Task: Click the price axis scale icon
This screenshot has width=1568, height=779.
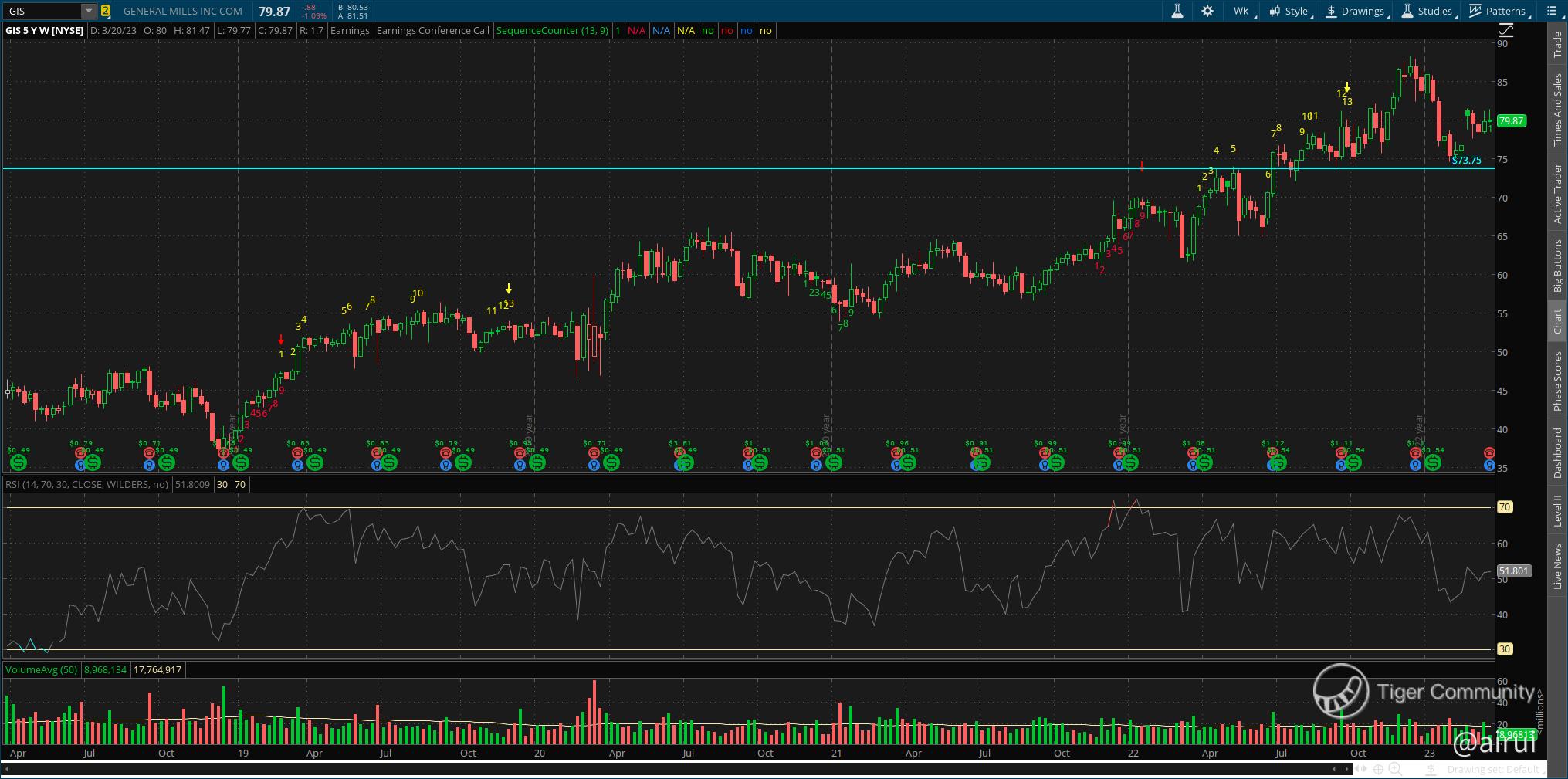Action: 1506,31
